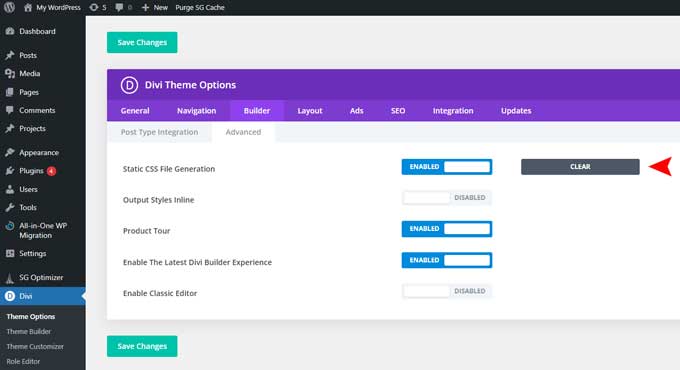This screenshot has height=370, width=680.
Task: Click the Projects pin icon
Action: 10,128
